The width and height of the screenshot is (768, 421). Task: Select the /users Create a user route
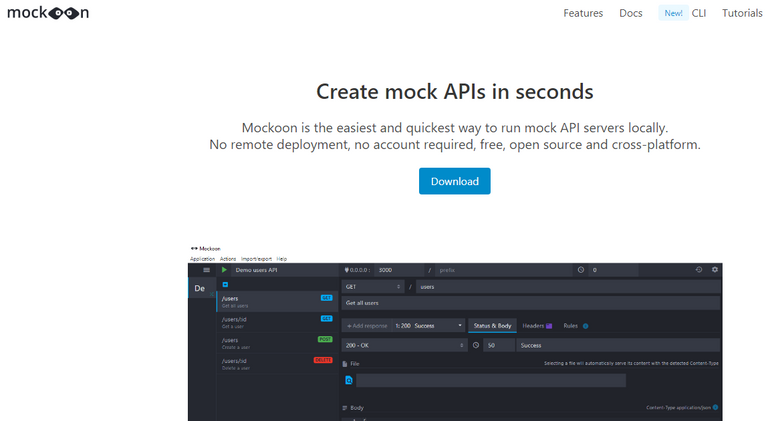[277, 343]
